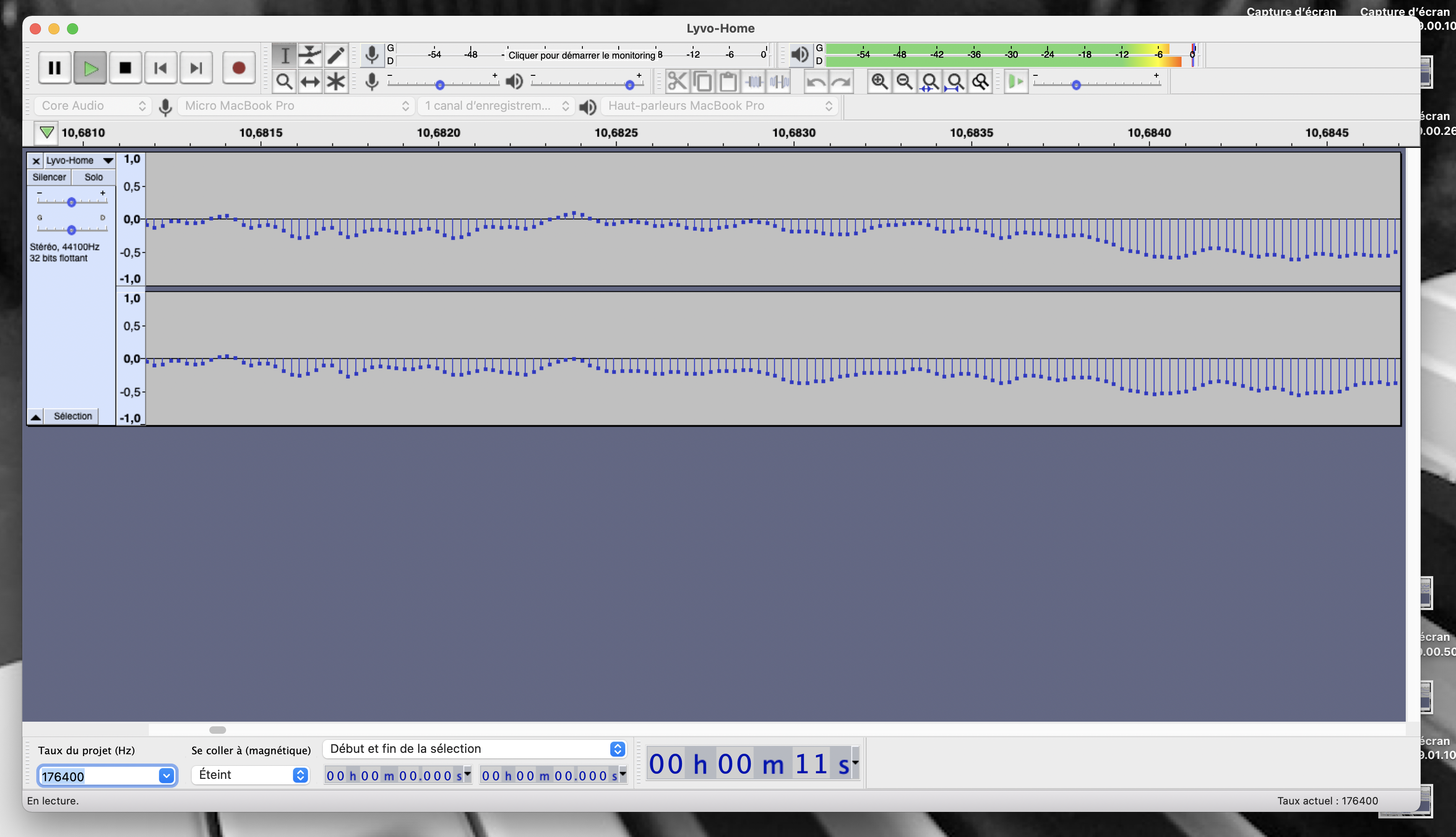Adjust the Lyvo-Home track gain slider

pos(71,202)
